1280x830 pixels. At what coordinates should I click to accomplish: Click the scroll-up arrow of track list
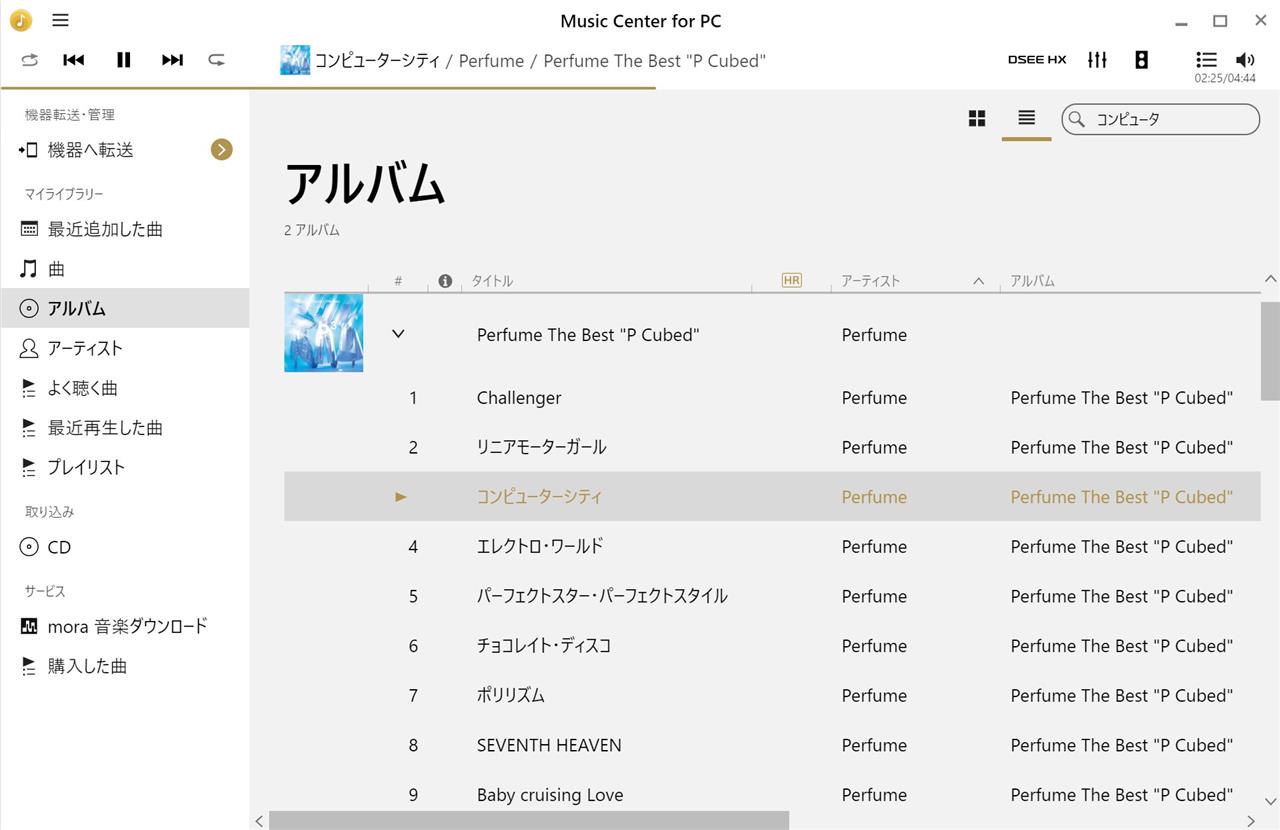coord(1270,279)
